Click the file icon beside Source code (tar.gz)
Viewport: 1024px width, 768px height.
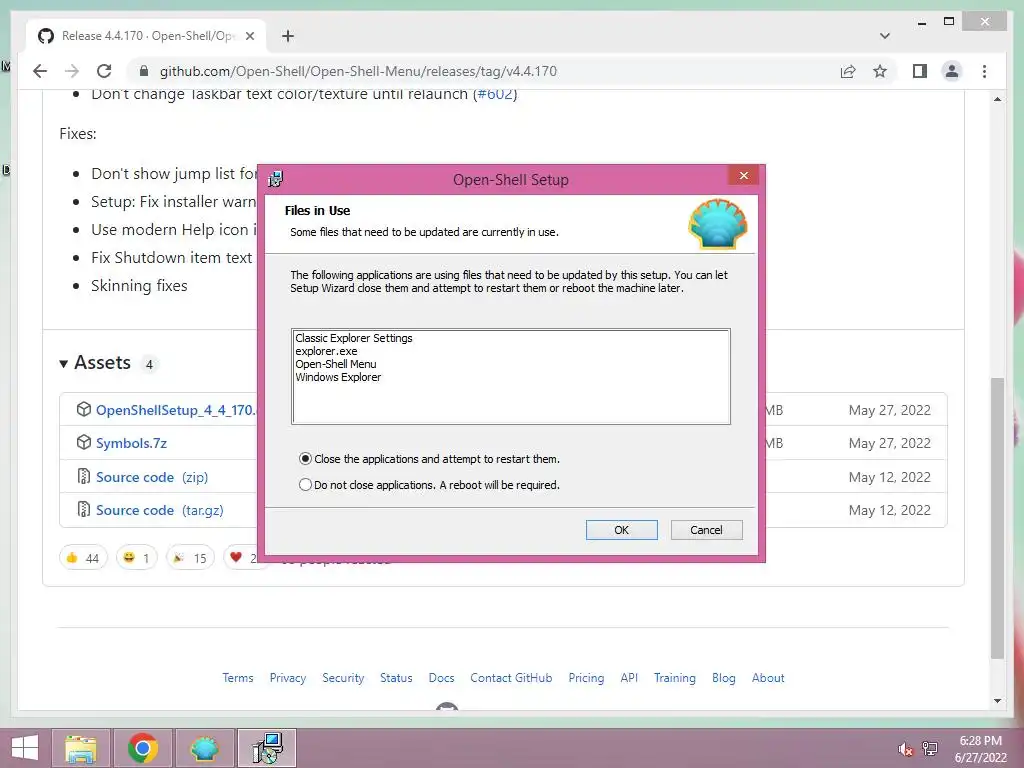[84, 509]
